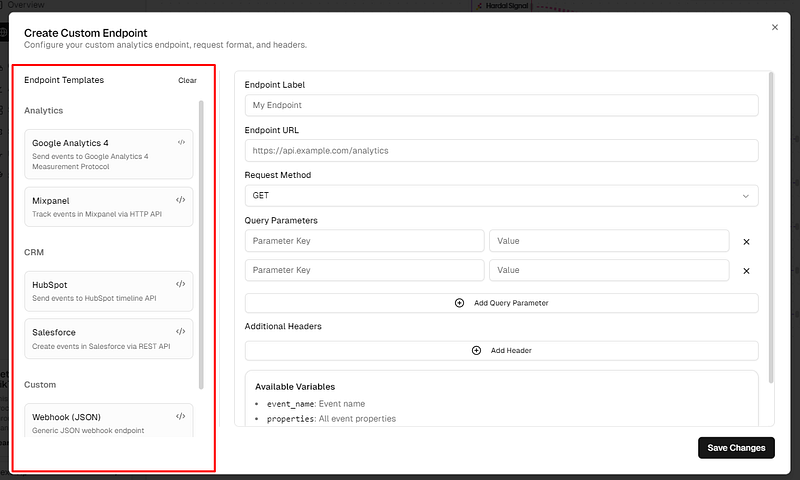This screenshot has height=480, width=800.
Task: Choose the Mixpanel endpoint template
Action: point(109,207)
